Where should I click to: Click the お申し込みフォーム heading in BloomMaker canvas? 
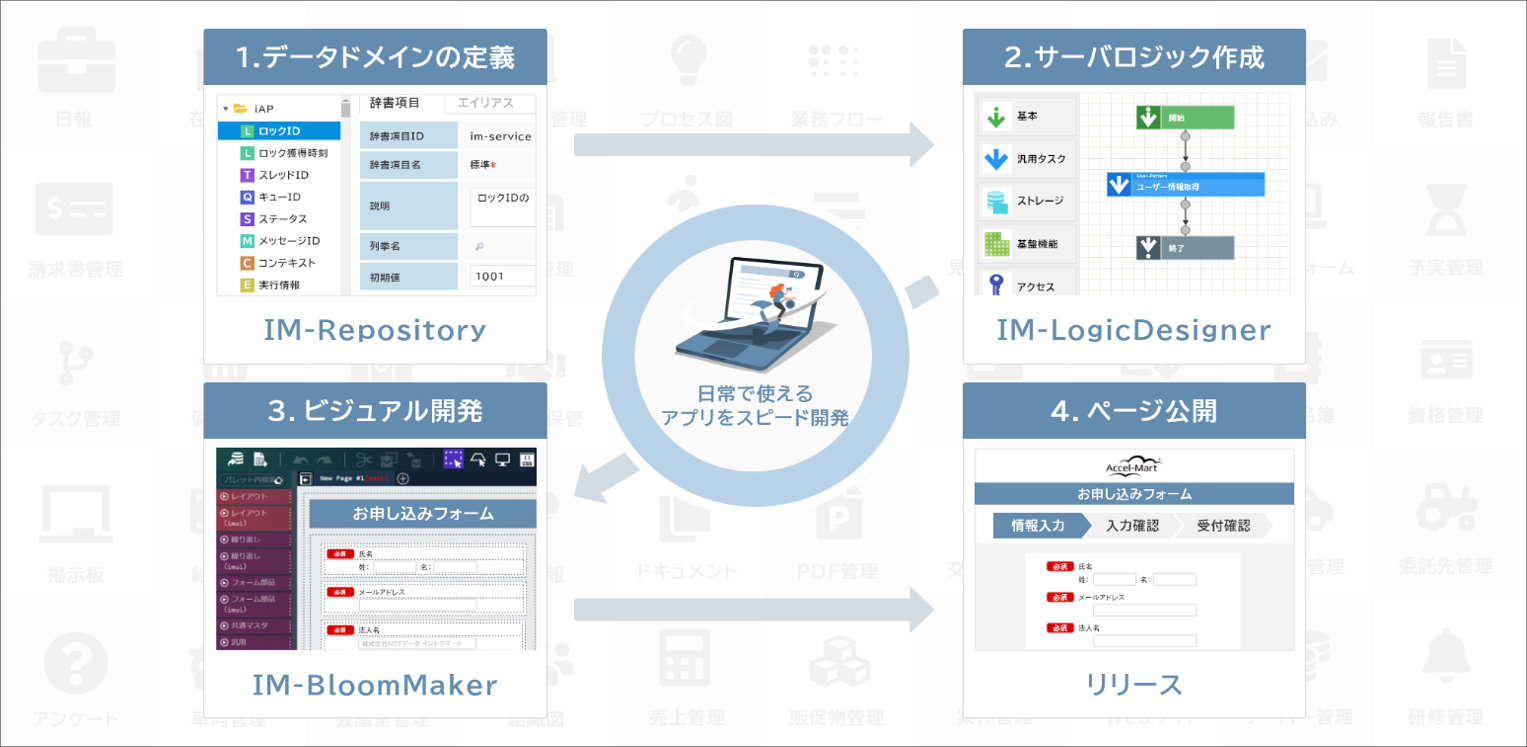(x=423, y=514)
